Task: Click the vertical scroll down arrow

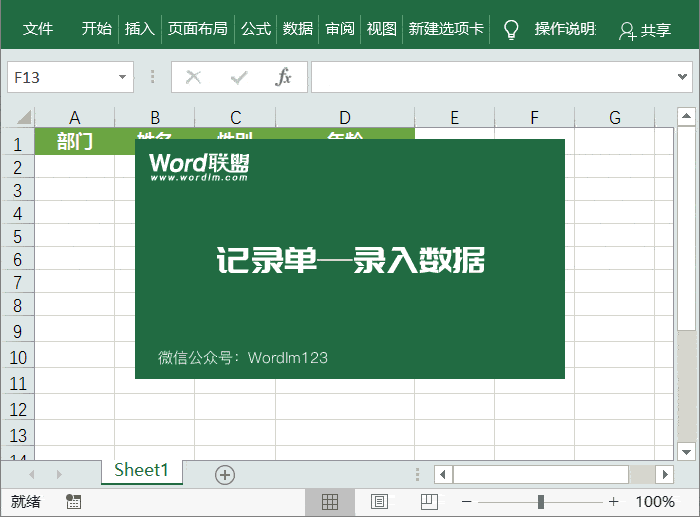Action: (x=686, y=451)
